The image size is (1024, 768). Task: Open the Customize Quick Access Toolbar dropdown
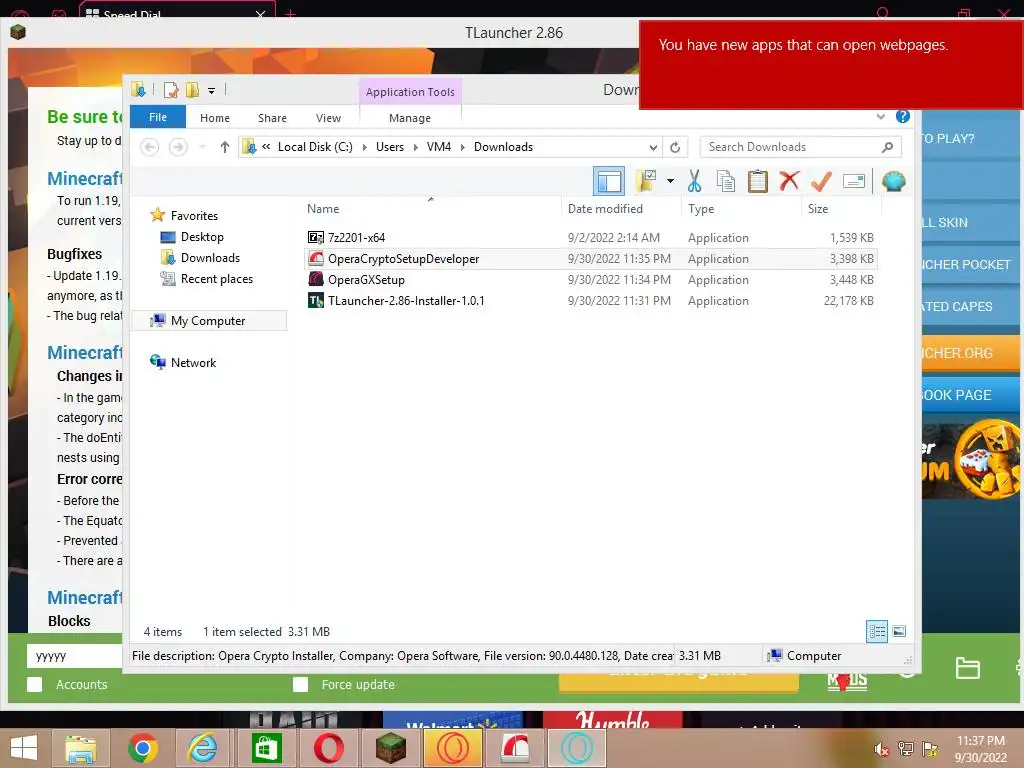pyautogui.click(x=211, y=91)
